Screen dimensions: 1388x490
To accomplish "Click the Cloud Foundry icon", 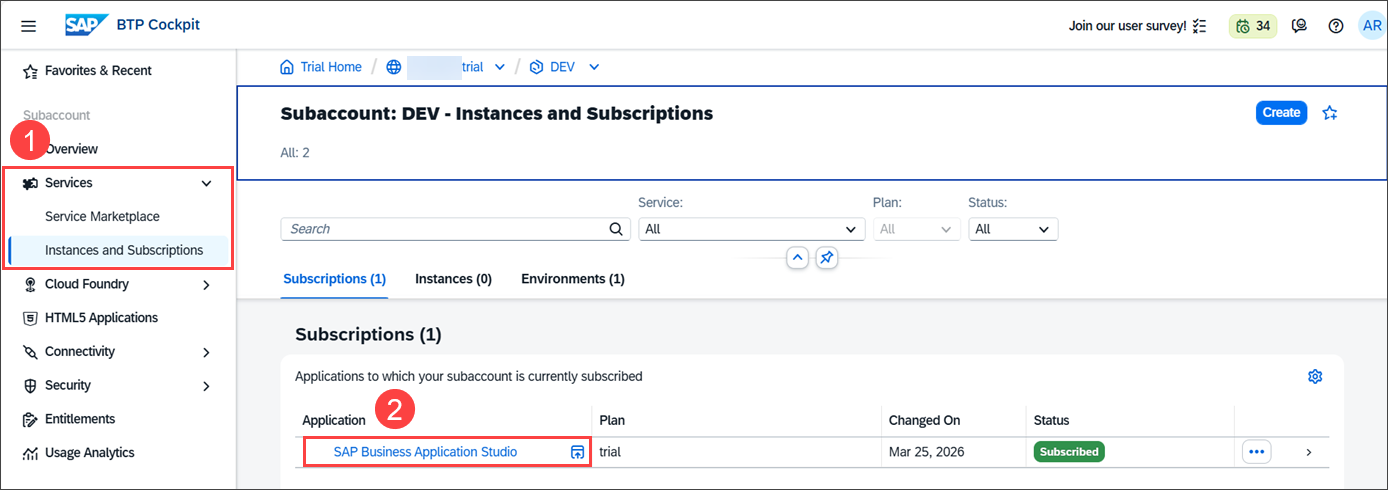I will click(x=30, y=285).
